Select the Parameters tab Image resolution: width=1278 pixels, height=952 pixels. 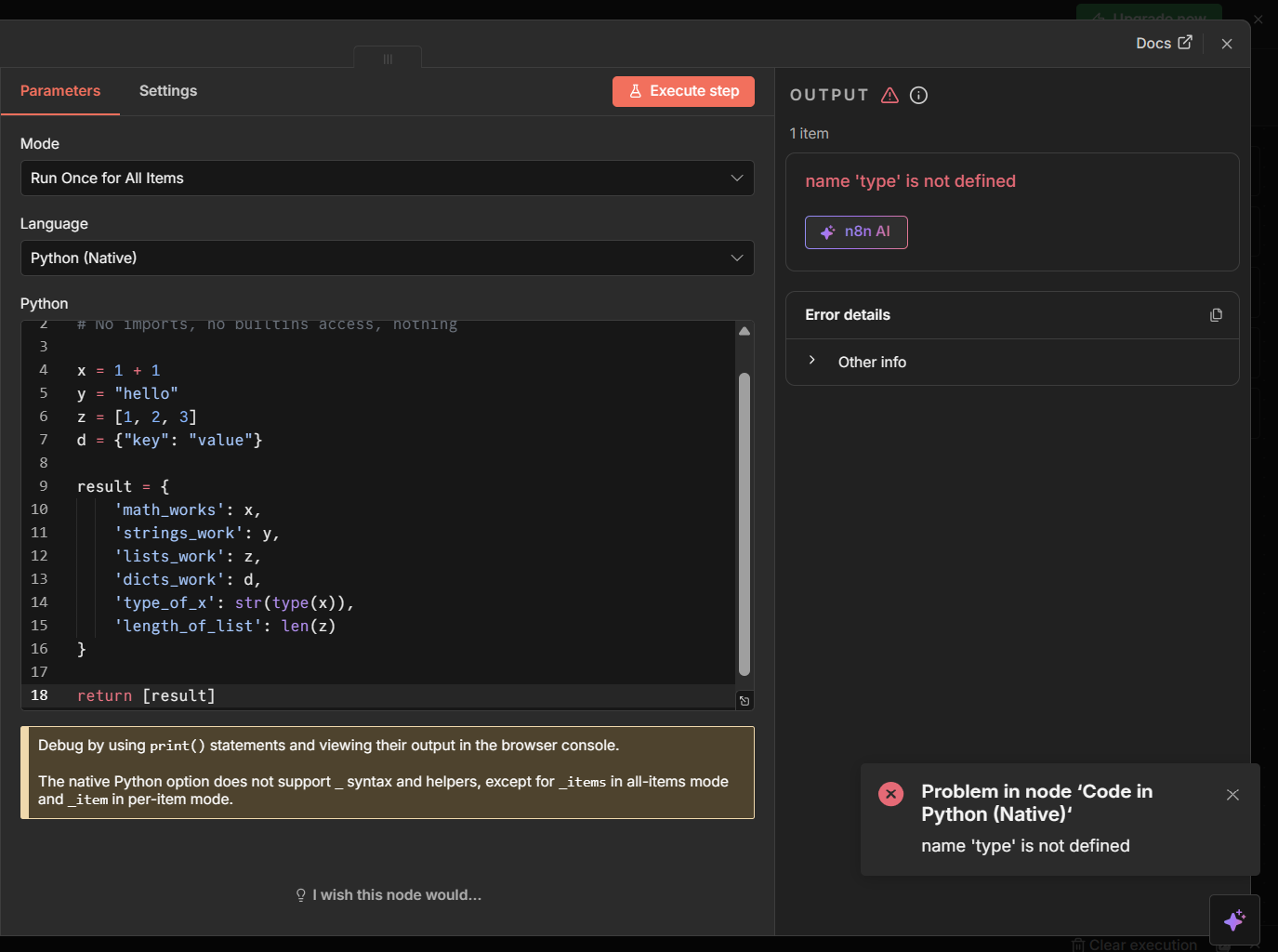coord(59,90)
